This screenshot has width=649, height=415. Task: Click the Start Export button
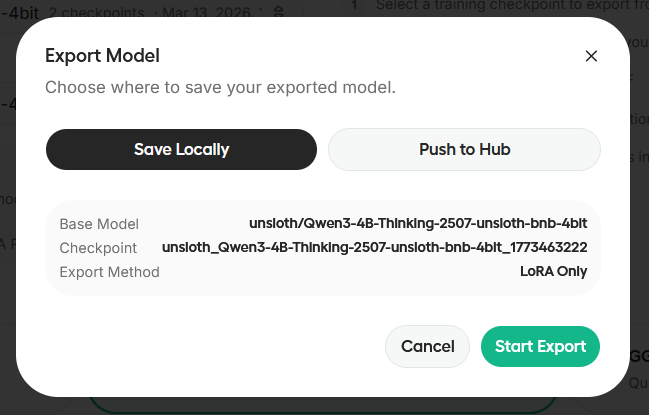point(540,347)
